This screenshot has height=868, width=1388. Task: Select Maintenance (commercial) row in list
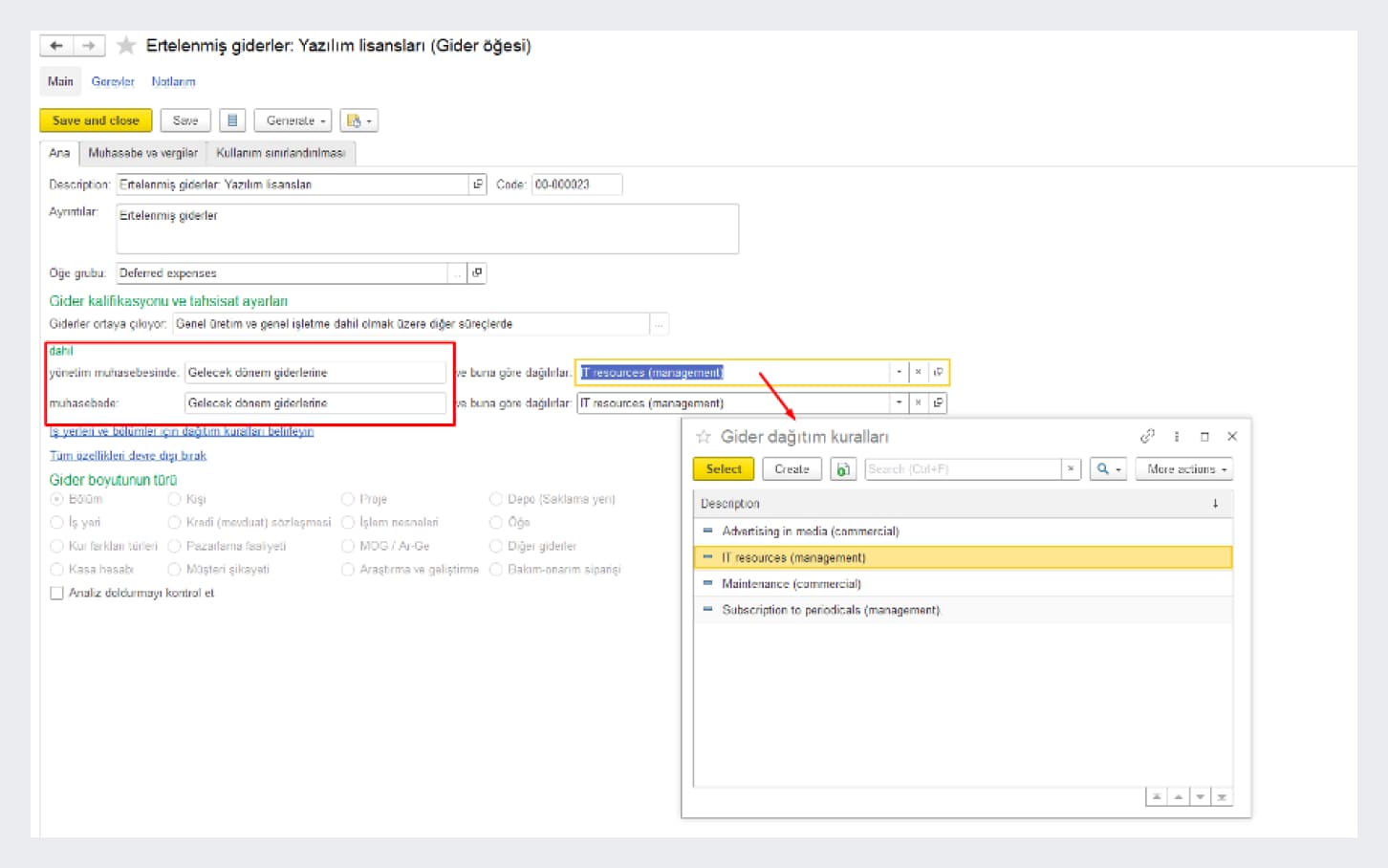792,584
